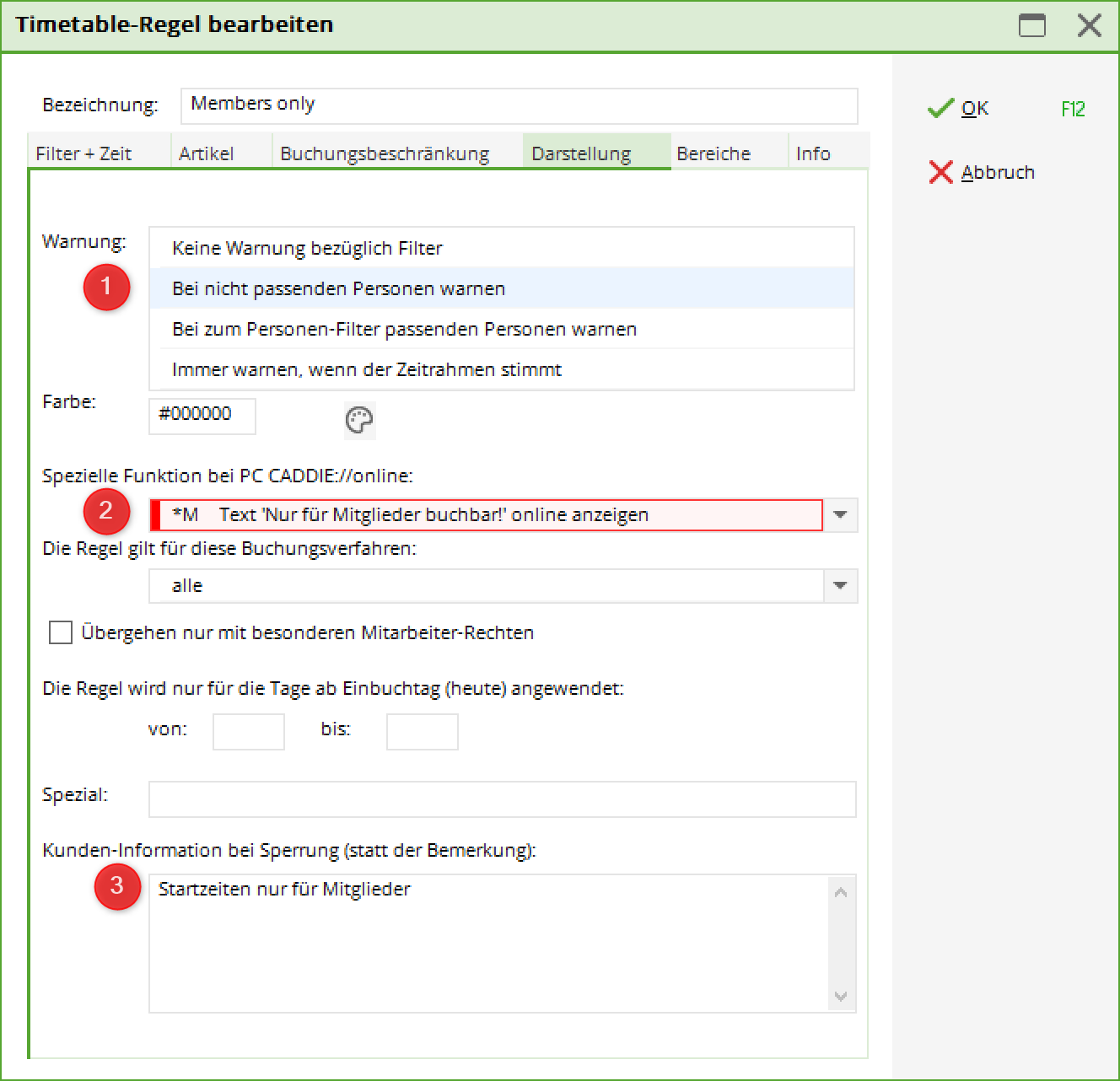Click the green OK checkmark icon
Image resolution: width=1120 pixels, height=1081 pixels.
[940, 109]
